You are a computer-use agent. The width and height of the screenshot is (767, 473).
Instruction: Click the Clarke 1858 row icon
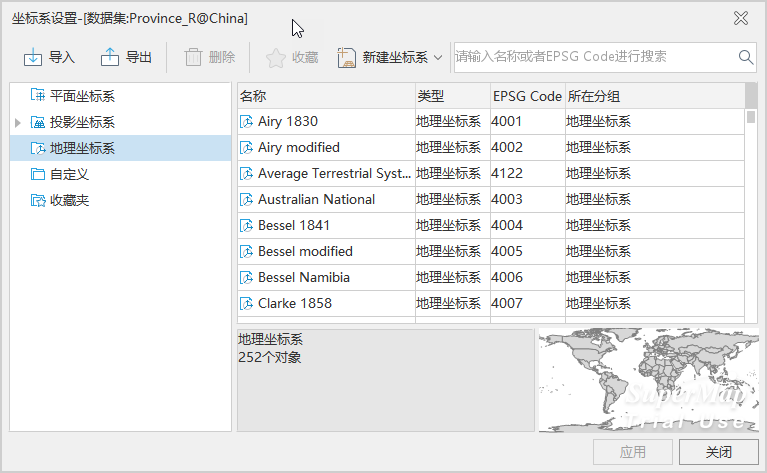[246, 304]
